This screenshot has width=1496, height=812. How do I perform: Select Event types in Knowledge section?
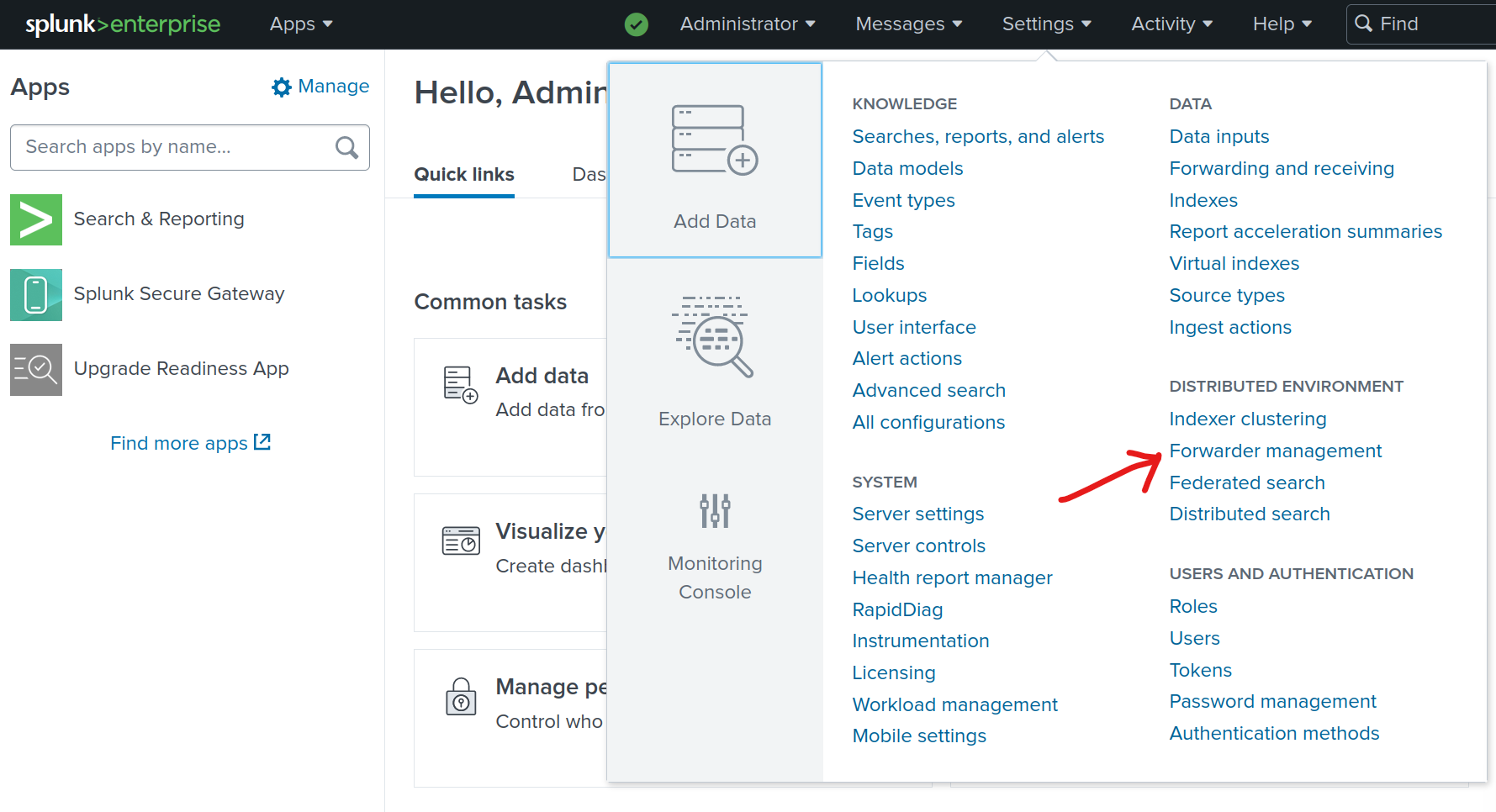pyautogui.click(x=903, y=201)
